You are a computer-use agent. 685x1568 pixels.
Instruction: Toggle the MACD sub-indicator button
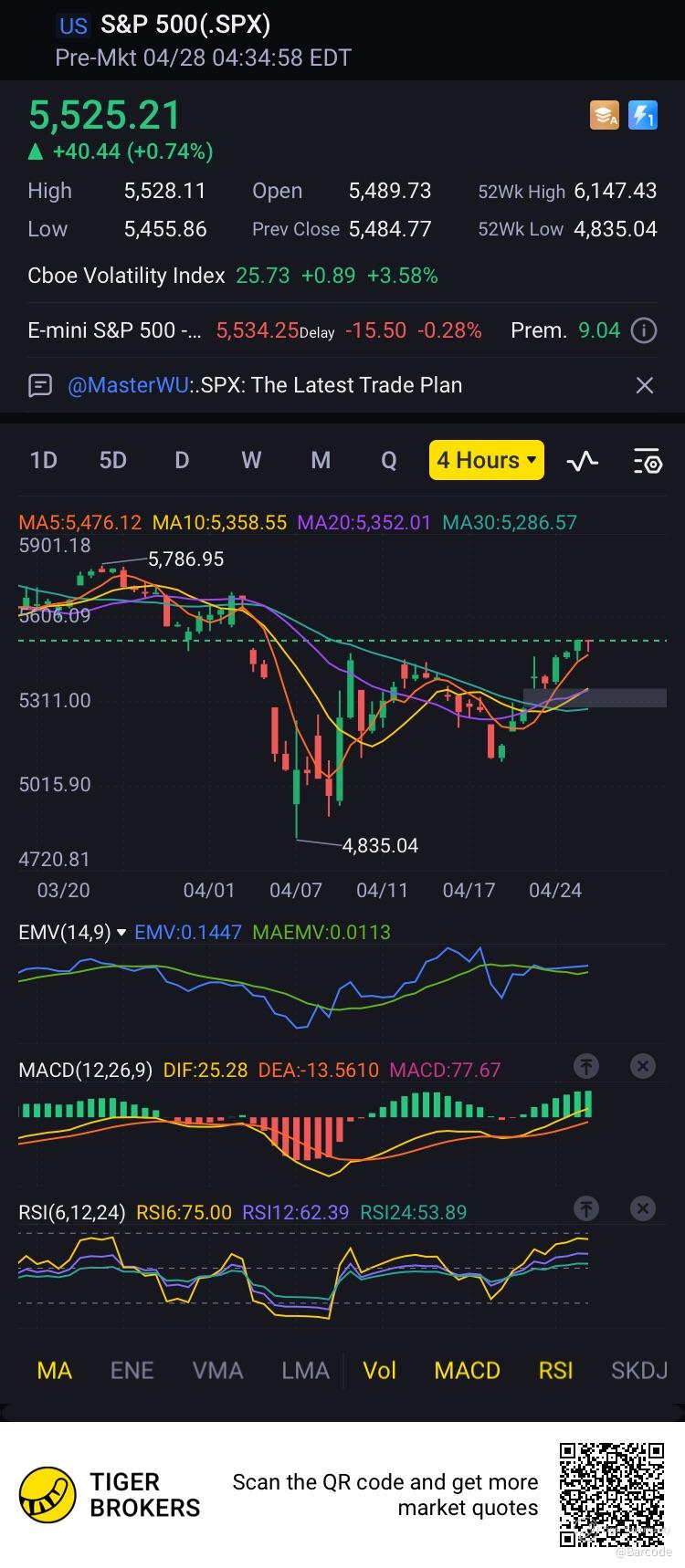pos(467,1370)
